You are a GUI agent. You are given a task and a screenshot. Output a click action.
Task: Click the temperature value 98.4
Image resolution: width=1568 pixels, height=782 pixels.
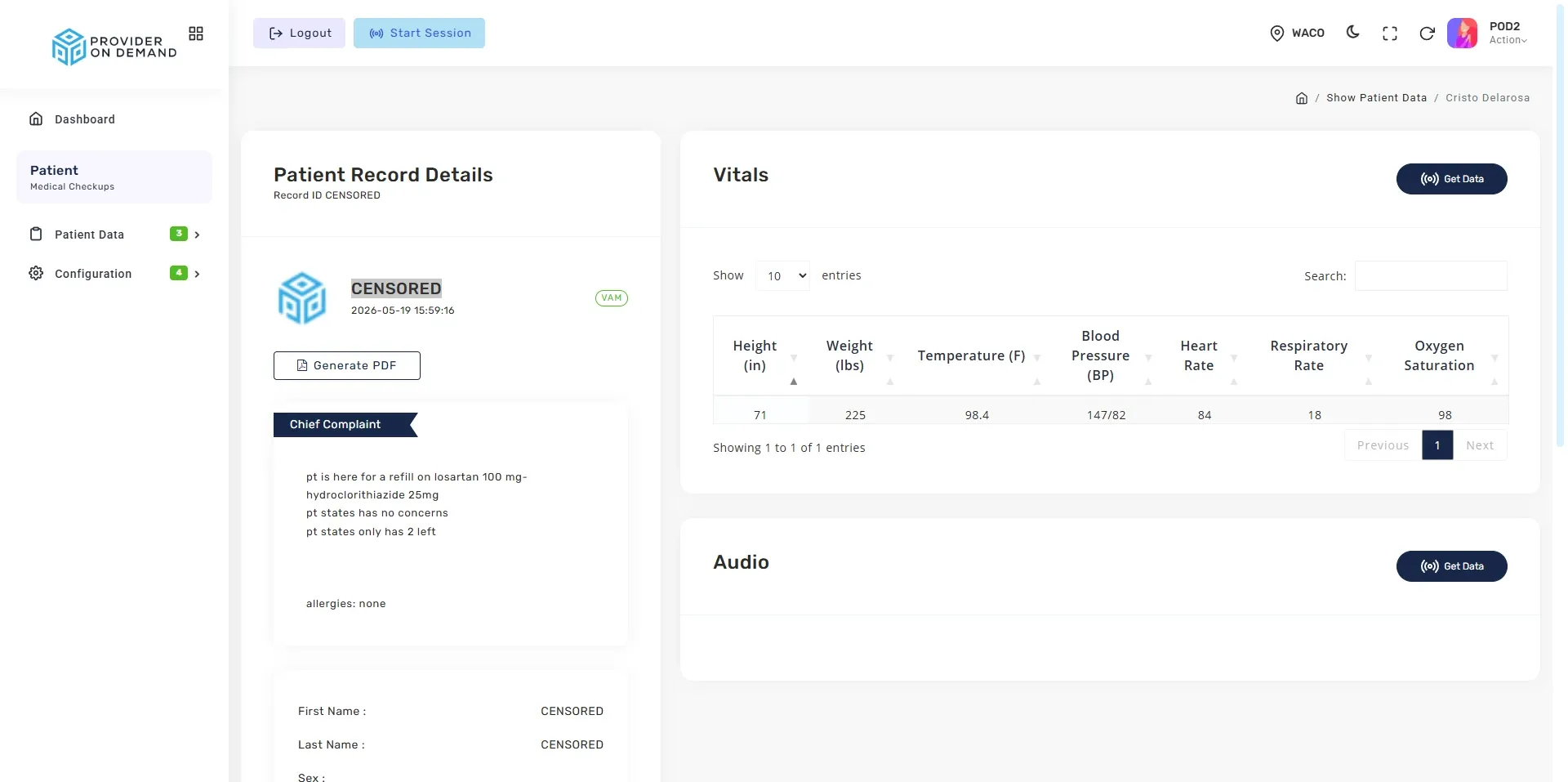click(977, 415)
